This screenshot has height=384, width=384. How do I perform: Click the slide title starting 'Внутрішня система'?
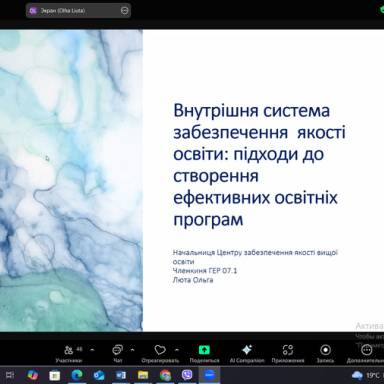pos(259,165)
